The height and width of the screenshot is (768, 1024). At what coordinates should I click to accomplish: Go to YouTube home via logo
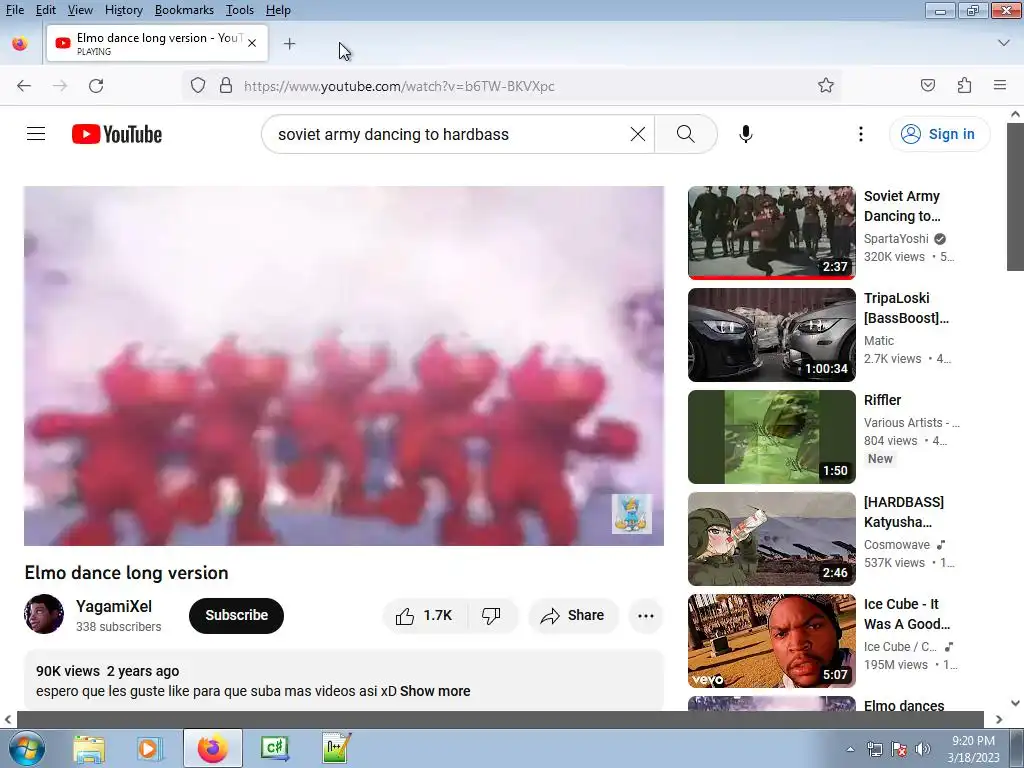click(117, 134)
